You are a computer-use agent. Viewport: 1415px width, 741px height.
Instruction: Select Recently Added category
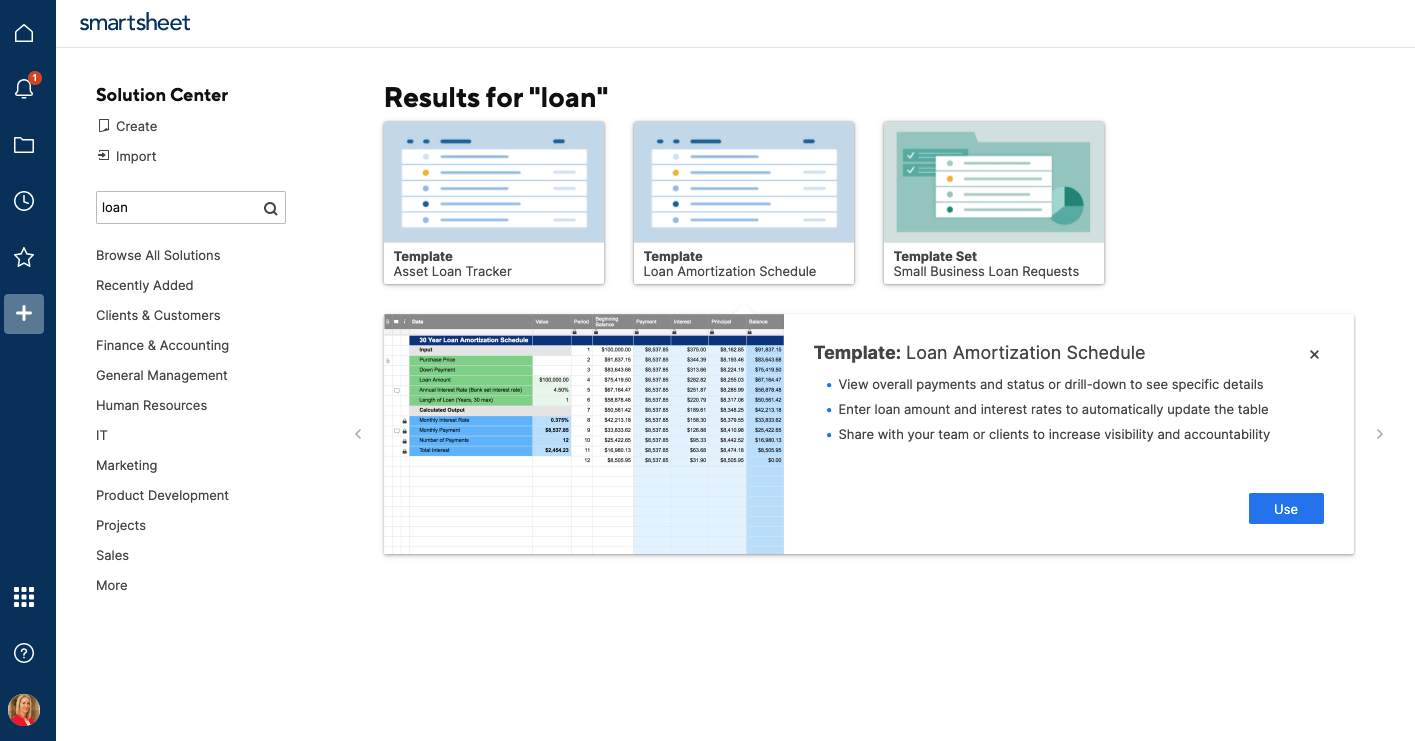[x=145, y=285]
